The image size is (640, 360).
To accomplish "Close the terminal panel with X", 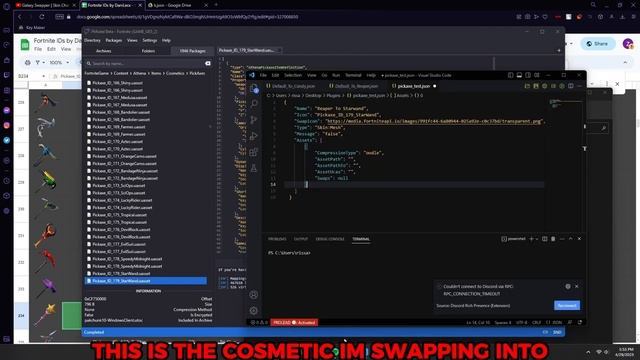I will point(579,239).
